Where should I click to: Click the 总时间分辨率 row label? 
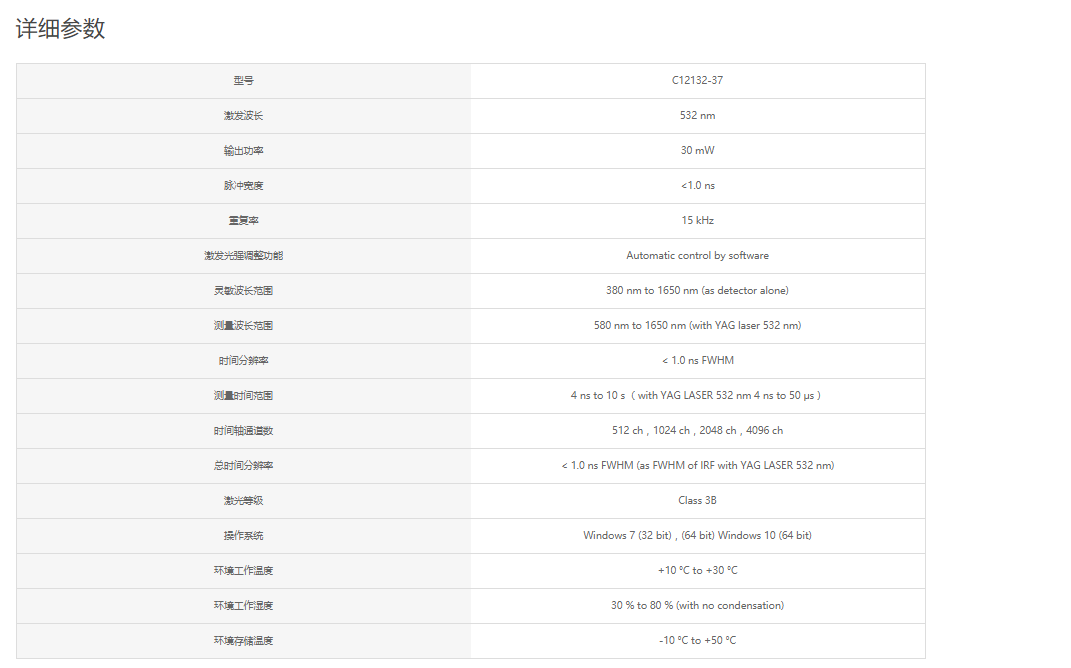pos(243,466)
